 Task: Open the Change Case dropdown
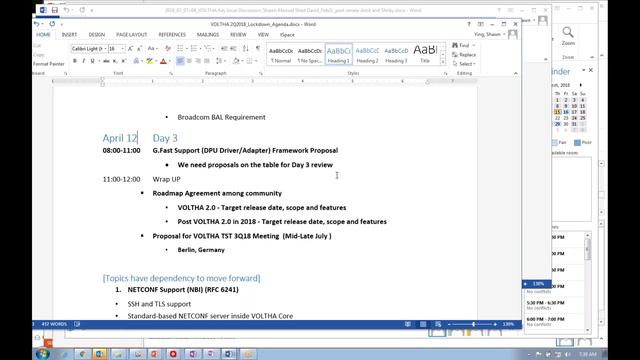[152, 49]
